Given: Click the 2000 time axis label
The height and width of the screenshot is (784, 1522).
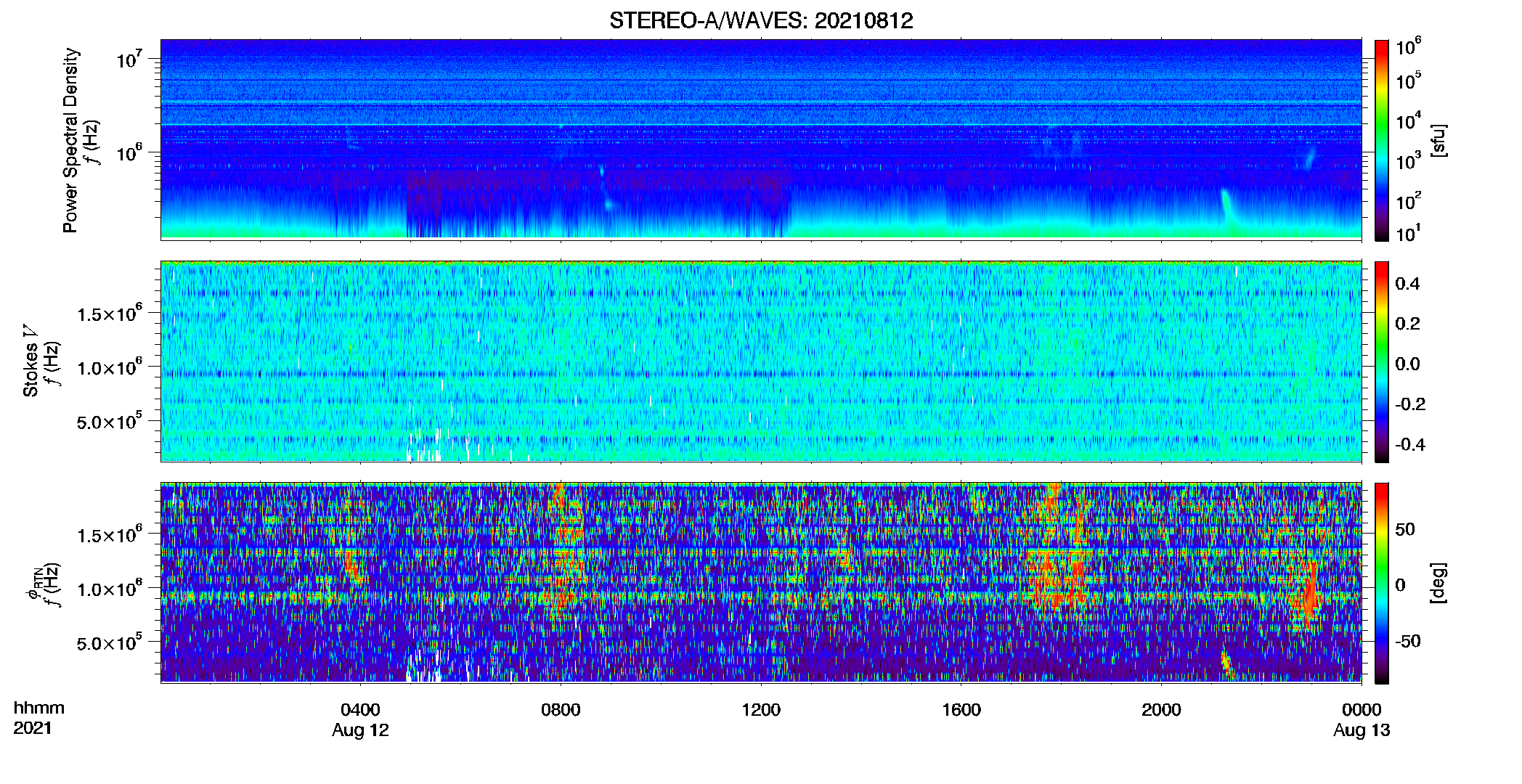Looking at the screenshot, I should pyautogui.click(x=1161, y=710).
